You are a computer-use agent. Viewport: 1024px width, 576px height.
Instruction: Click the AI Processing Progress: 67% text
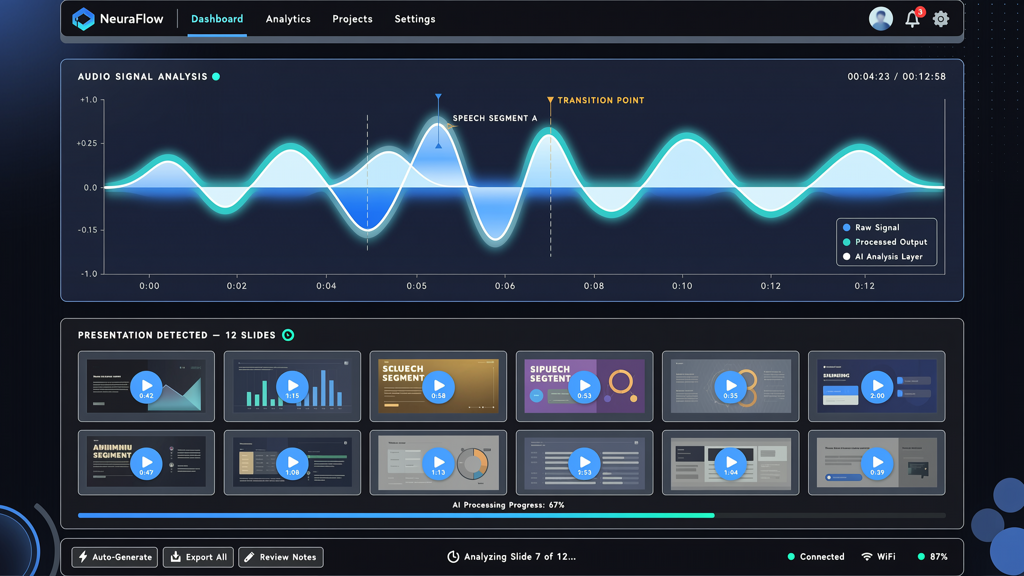[x=508, y=505]
